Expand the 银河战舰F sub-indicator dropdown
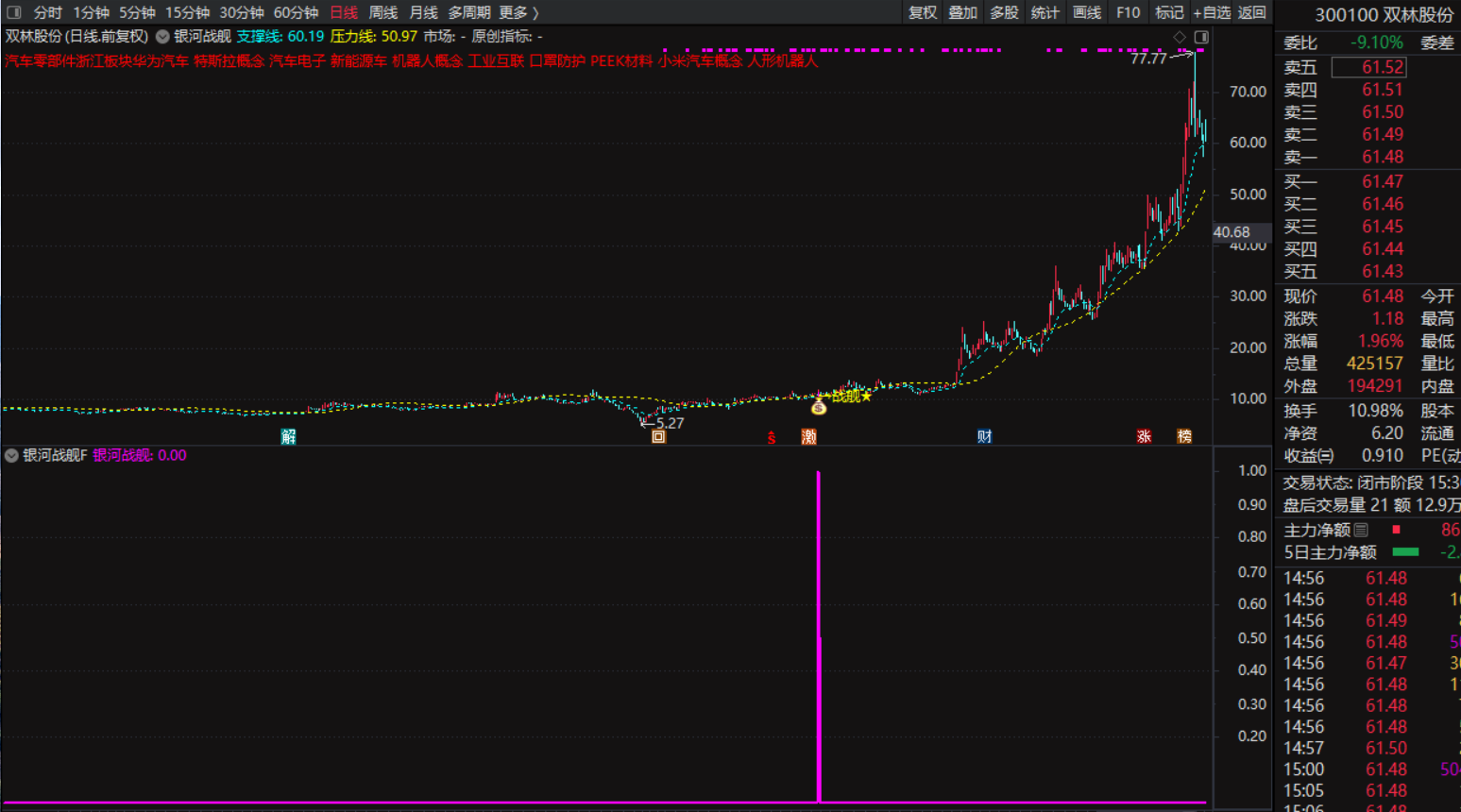Screen dimensions: 1461x812 pos(11,455)
